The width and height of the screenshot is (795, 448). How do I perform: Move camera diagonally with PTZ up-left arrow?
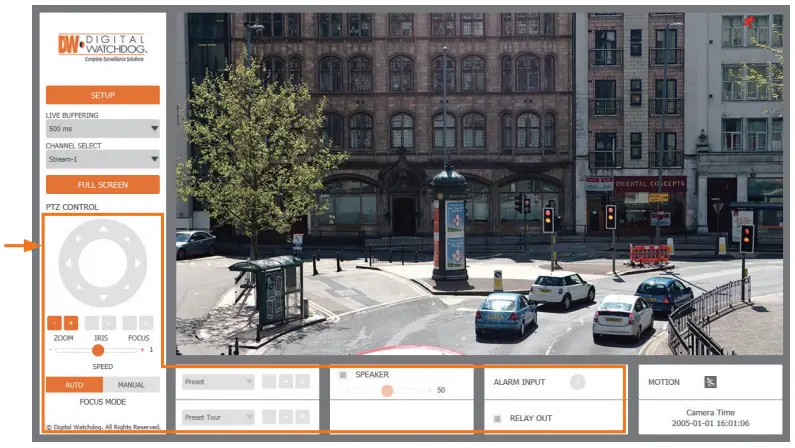(x=79, y=239)
